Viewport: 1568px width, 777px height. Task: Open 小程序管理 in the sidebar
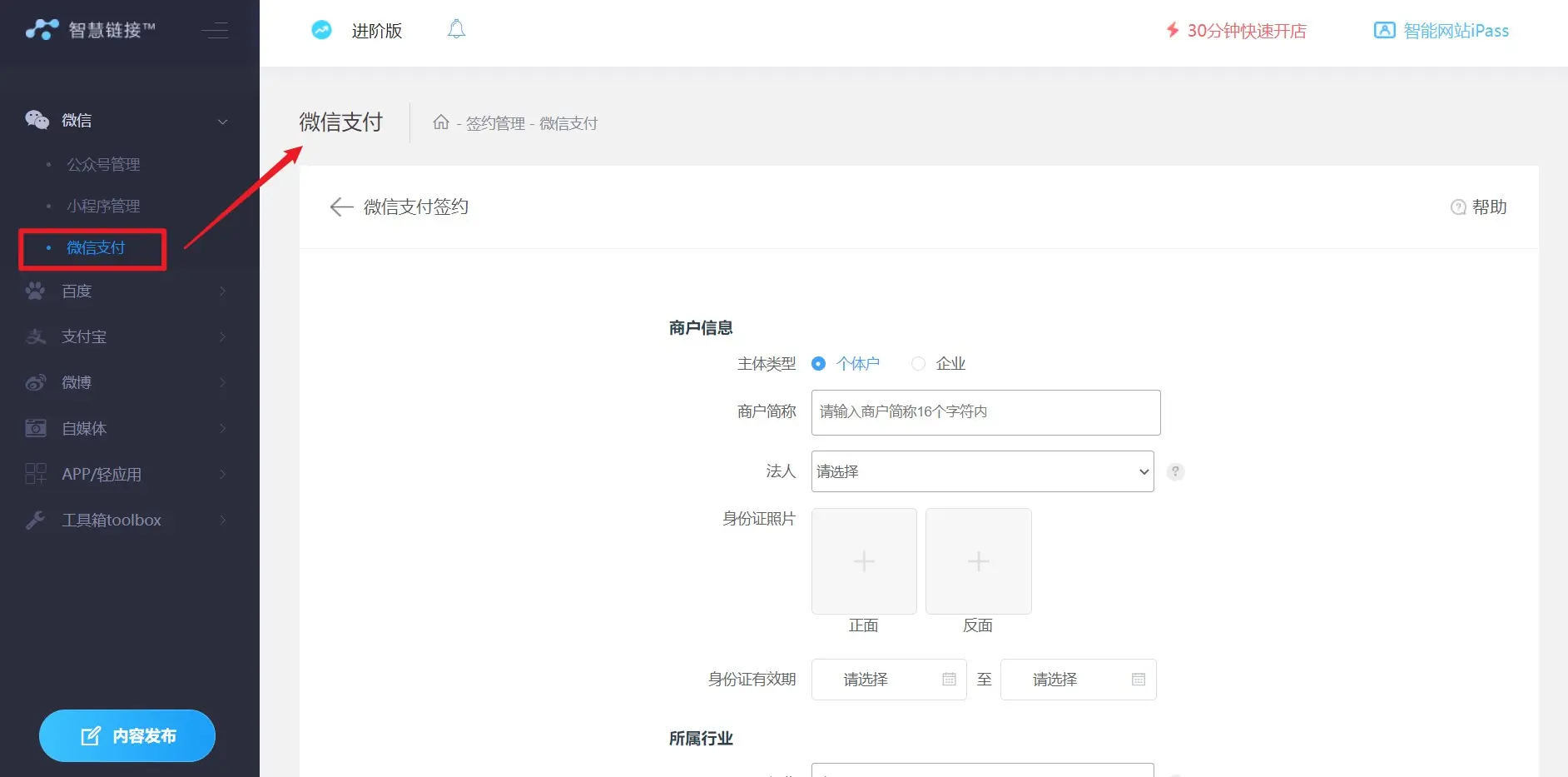pyautogui.click(x=103, y=207)
